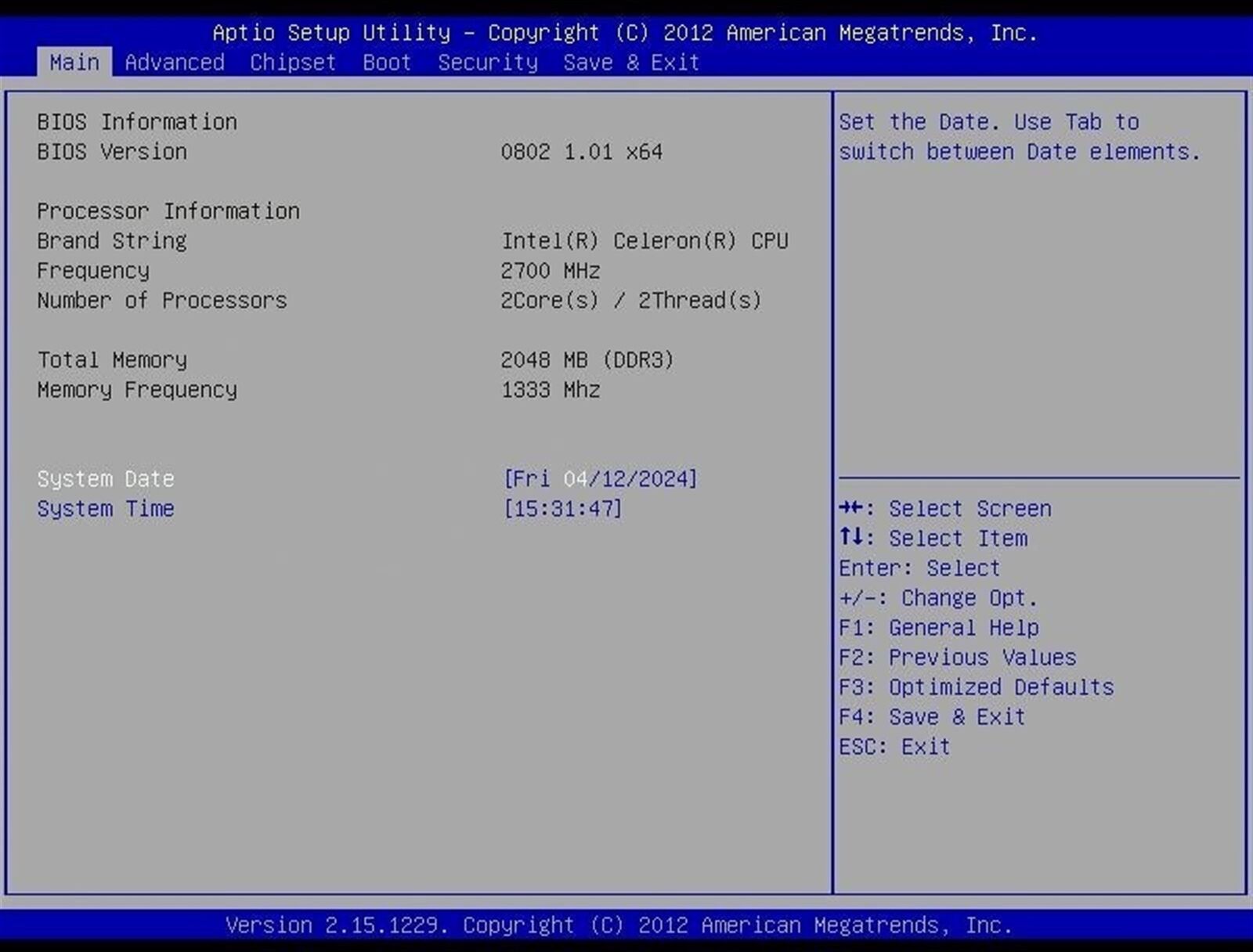Click the BIOS Information heading
This screenshot has height=952, width=1253.
pyautogui.click(x=137, y=121)
